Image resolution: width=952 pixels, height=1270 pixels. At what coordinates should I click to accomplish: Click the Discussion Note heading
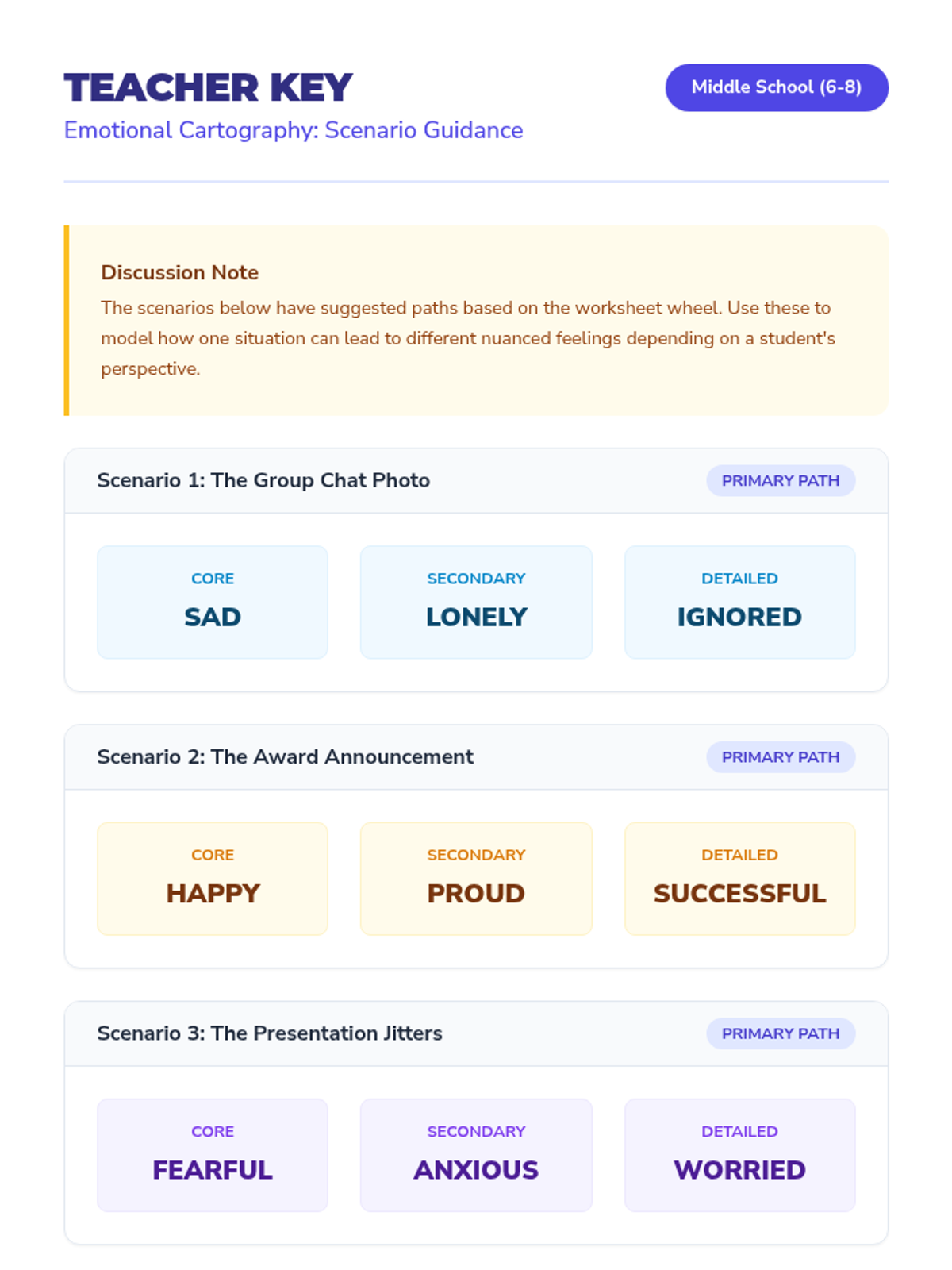pyautogui.click(x=179, y=272)
